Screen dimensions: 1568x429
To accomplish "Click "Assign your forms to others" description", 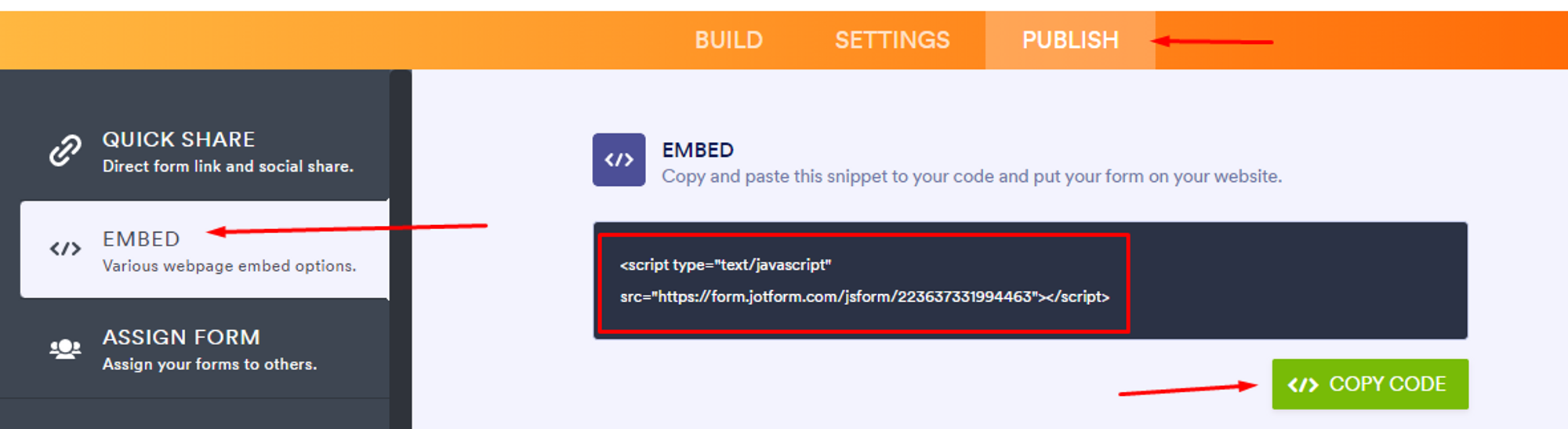I will point(209,364).
